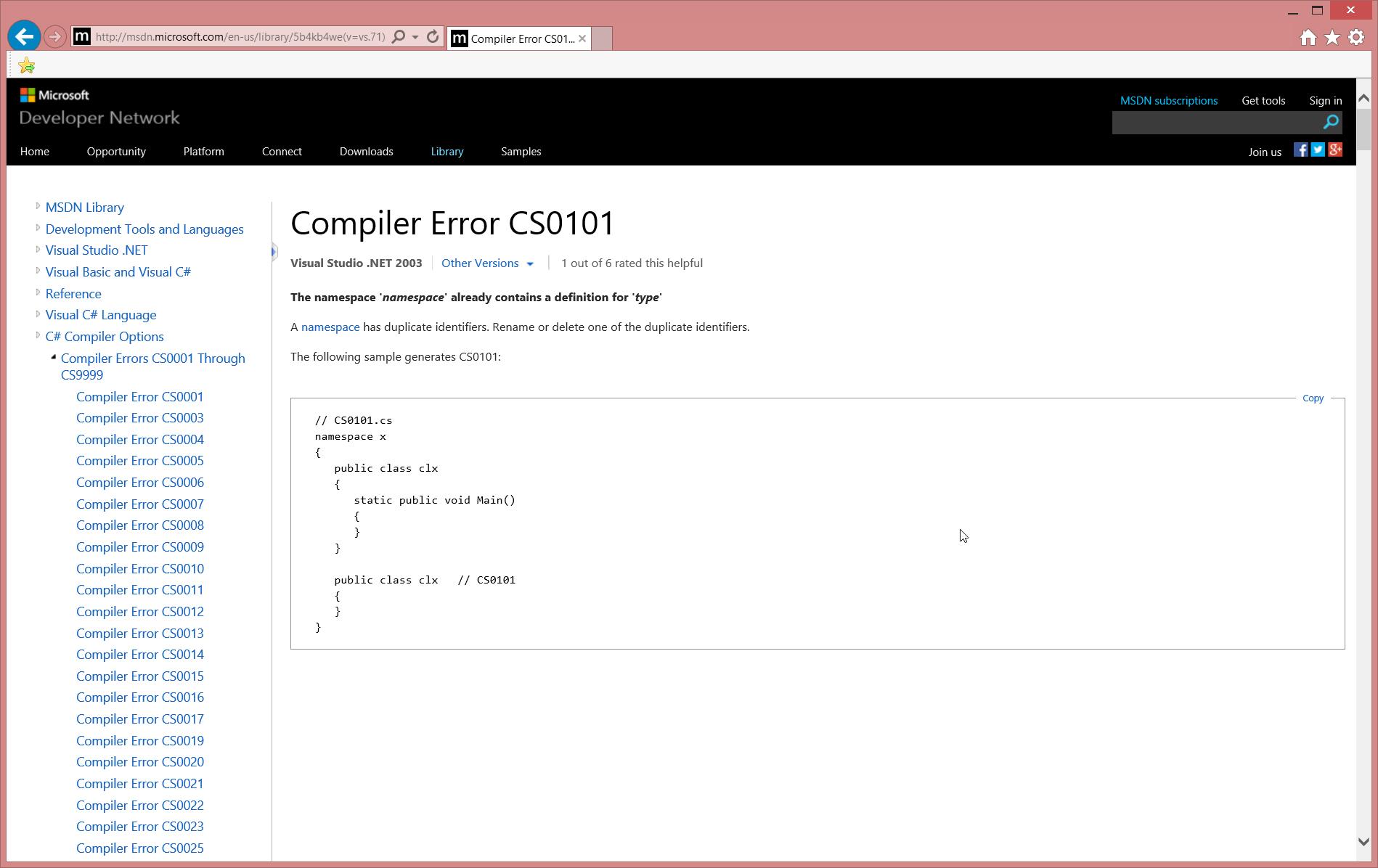This screenshot has height=868, width=1378.
Task: Expand Visual Basic and Visual C# node
Action: pos(38,271)
